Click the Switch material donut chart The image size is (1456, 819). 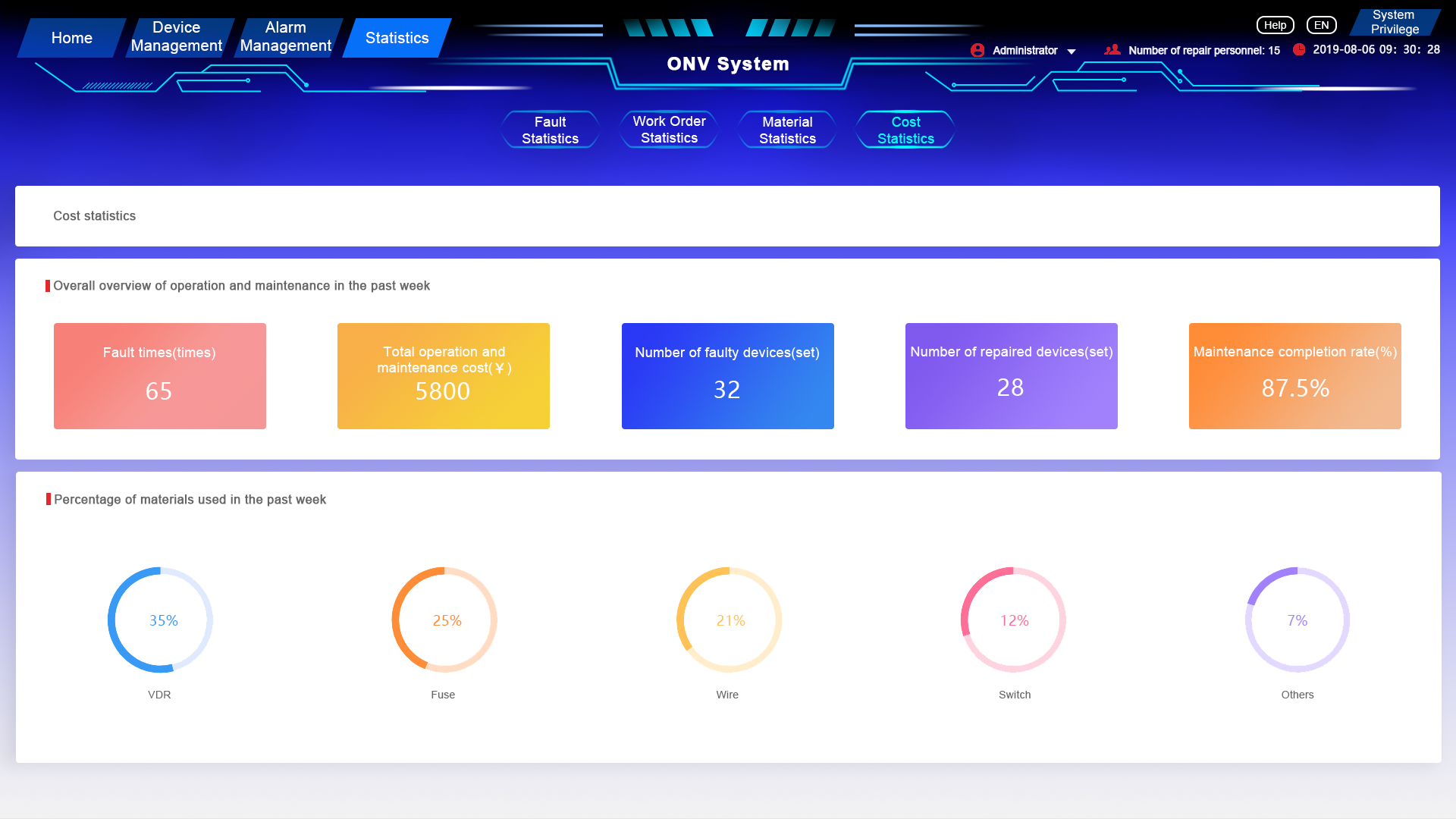tap(1014, 621)
